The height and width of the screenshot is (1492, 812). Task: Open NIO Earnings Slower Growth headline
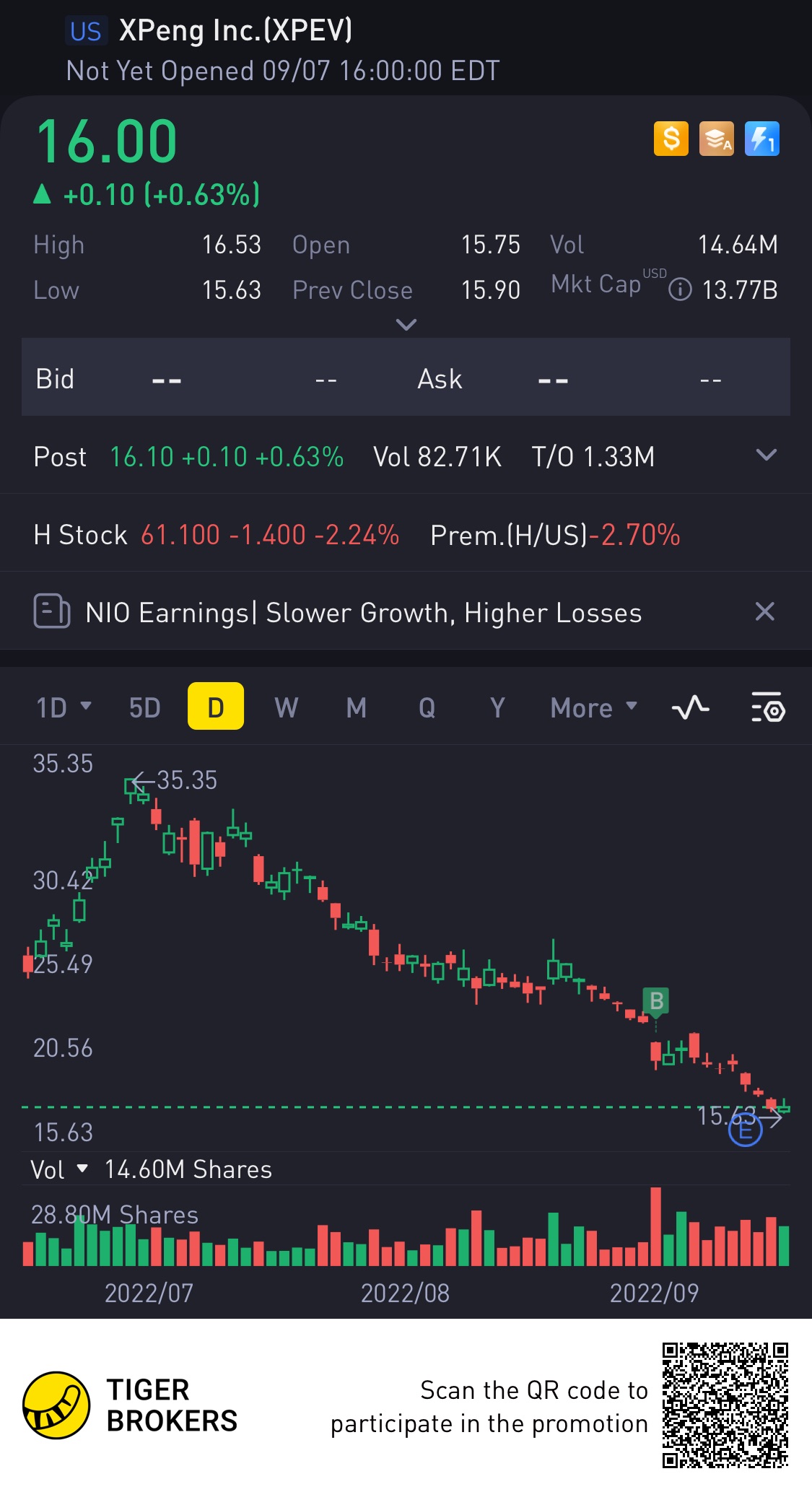[x=364, y=613]
